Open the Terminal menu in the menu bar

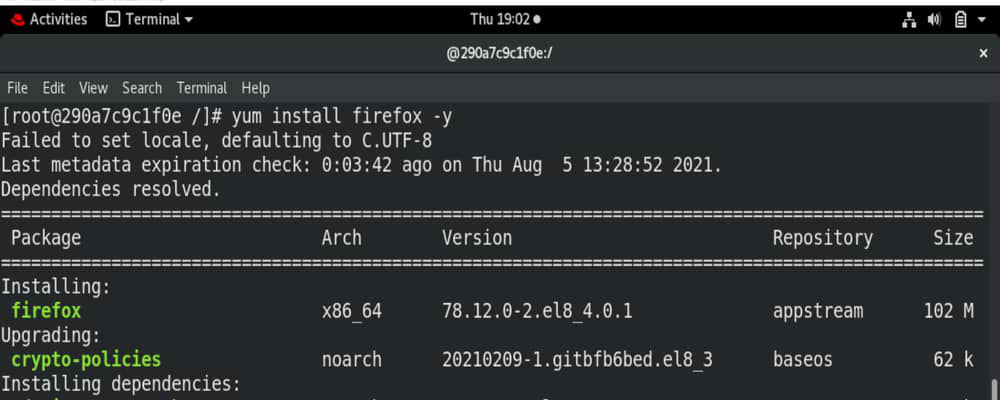coord(202,88)
